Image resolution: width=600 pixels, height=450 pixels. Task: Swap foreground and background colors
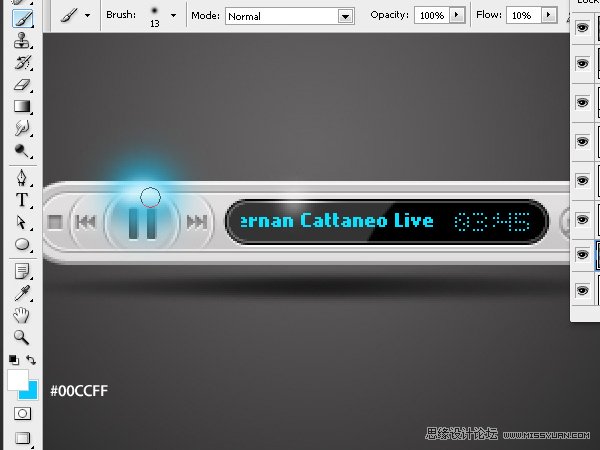[31, 359]
